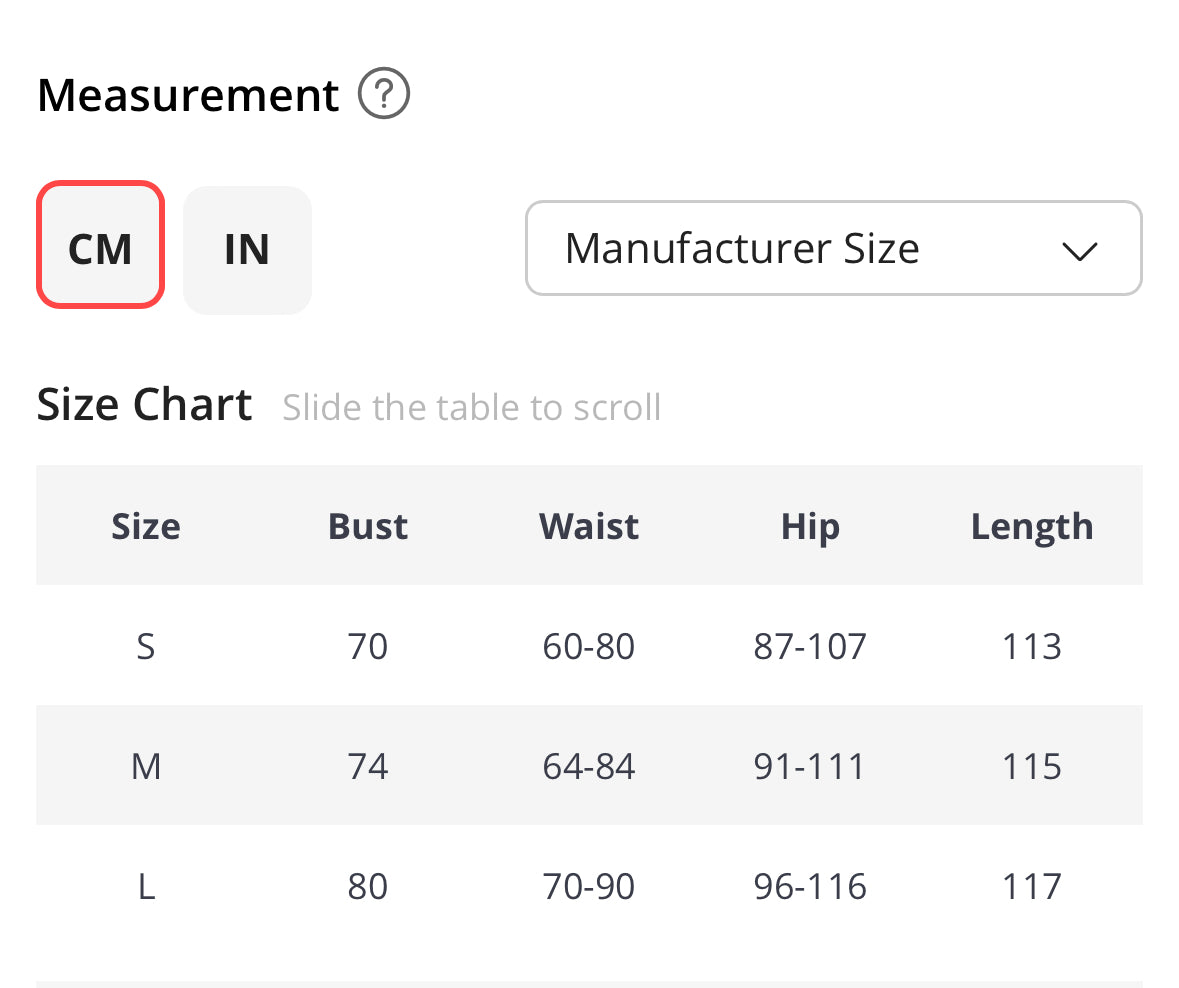Click the measurement help question mark icon

(384, 96)
